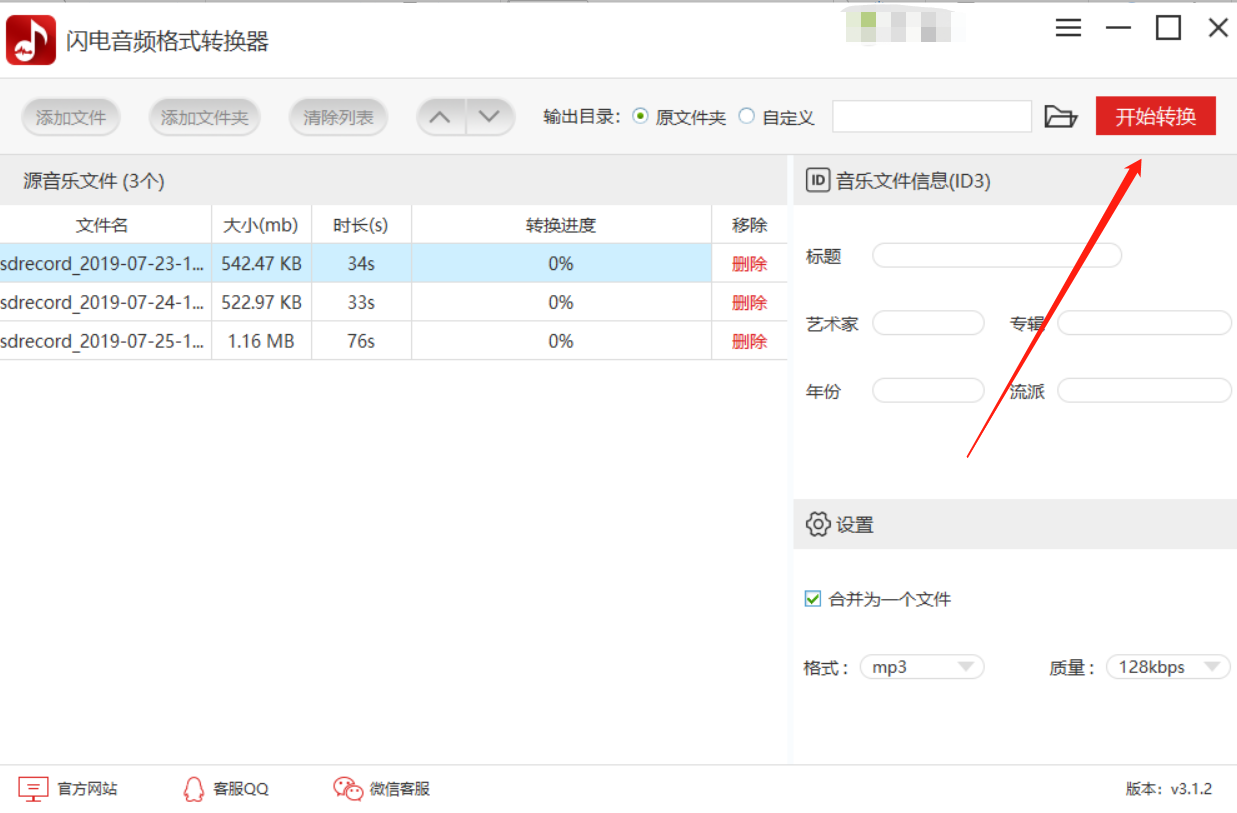Select the 自定义 output radio button

[x=747, y=116]
